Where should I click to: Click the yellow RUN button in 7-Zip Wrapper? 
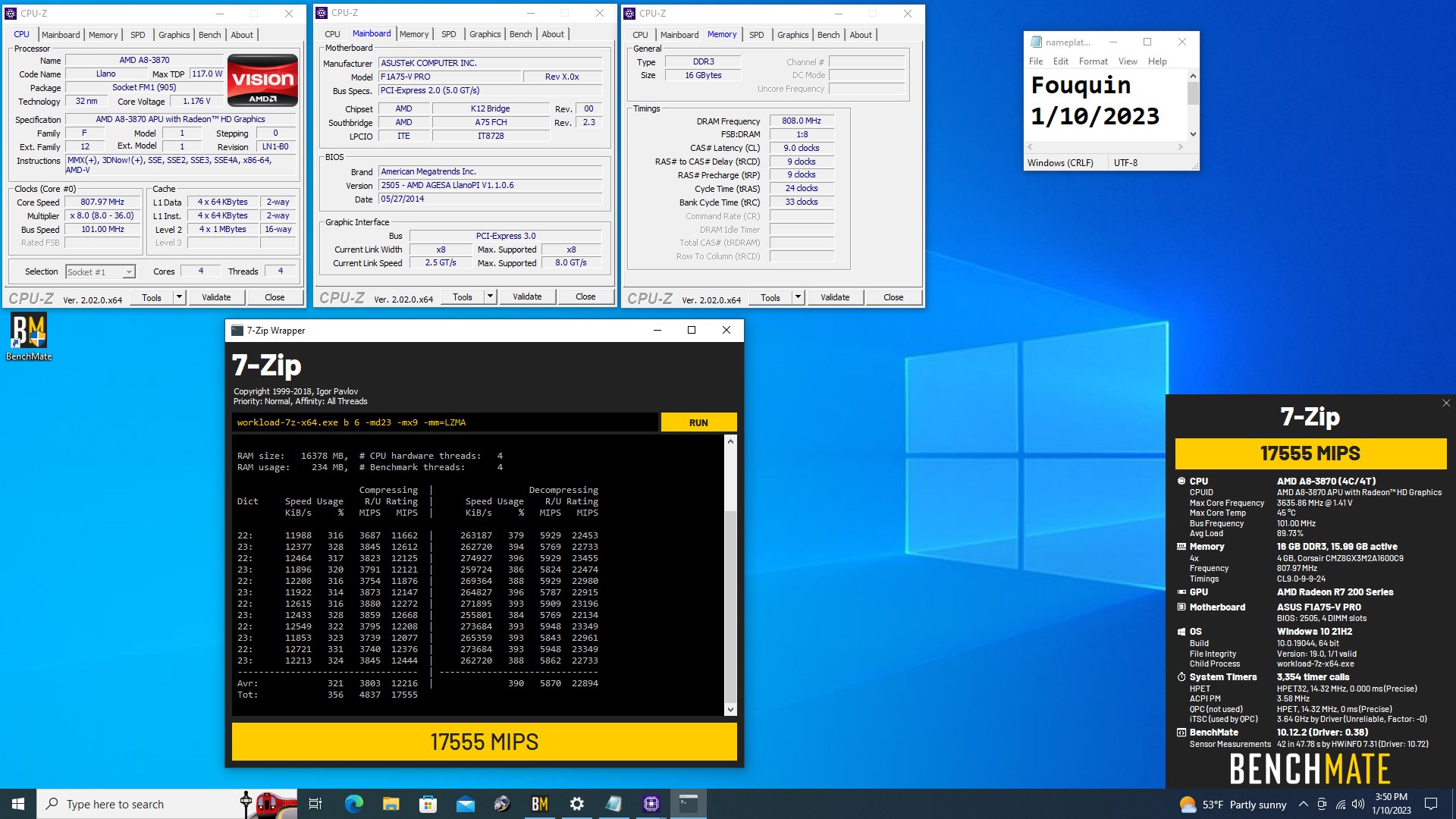click(698, 422)
